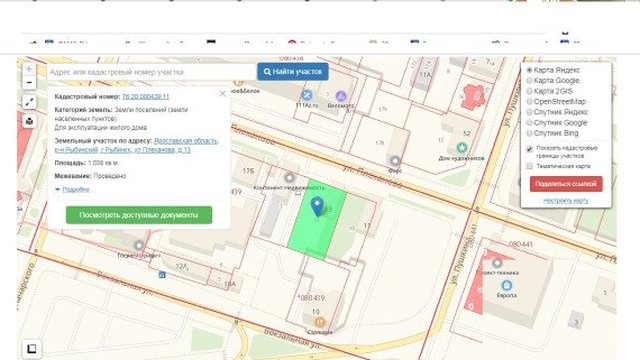Click the Госинспекция marker icon
Image resolution: width=640 pixels, height=360 pixels.
pyautogui.click(x=139, y=245)
